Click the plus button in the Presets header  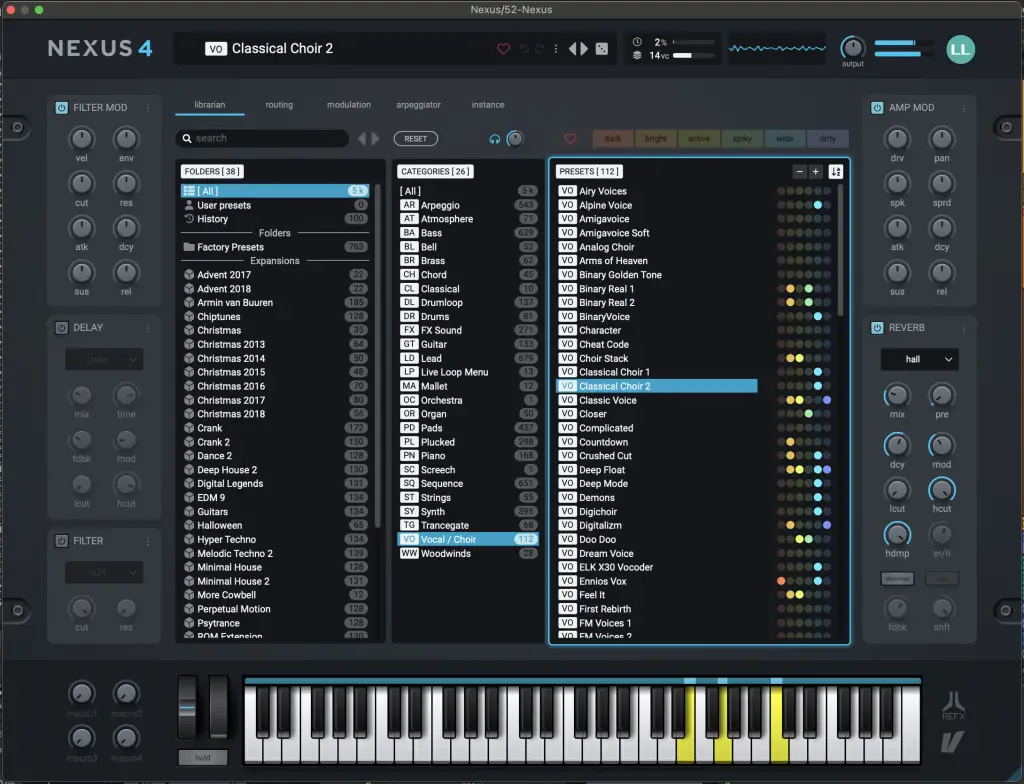[x=816, y=172]
